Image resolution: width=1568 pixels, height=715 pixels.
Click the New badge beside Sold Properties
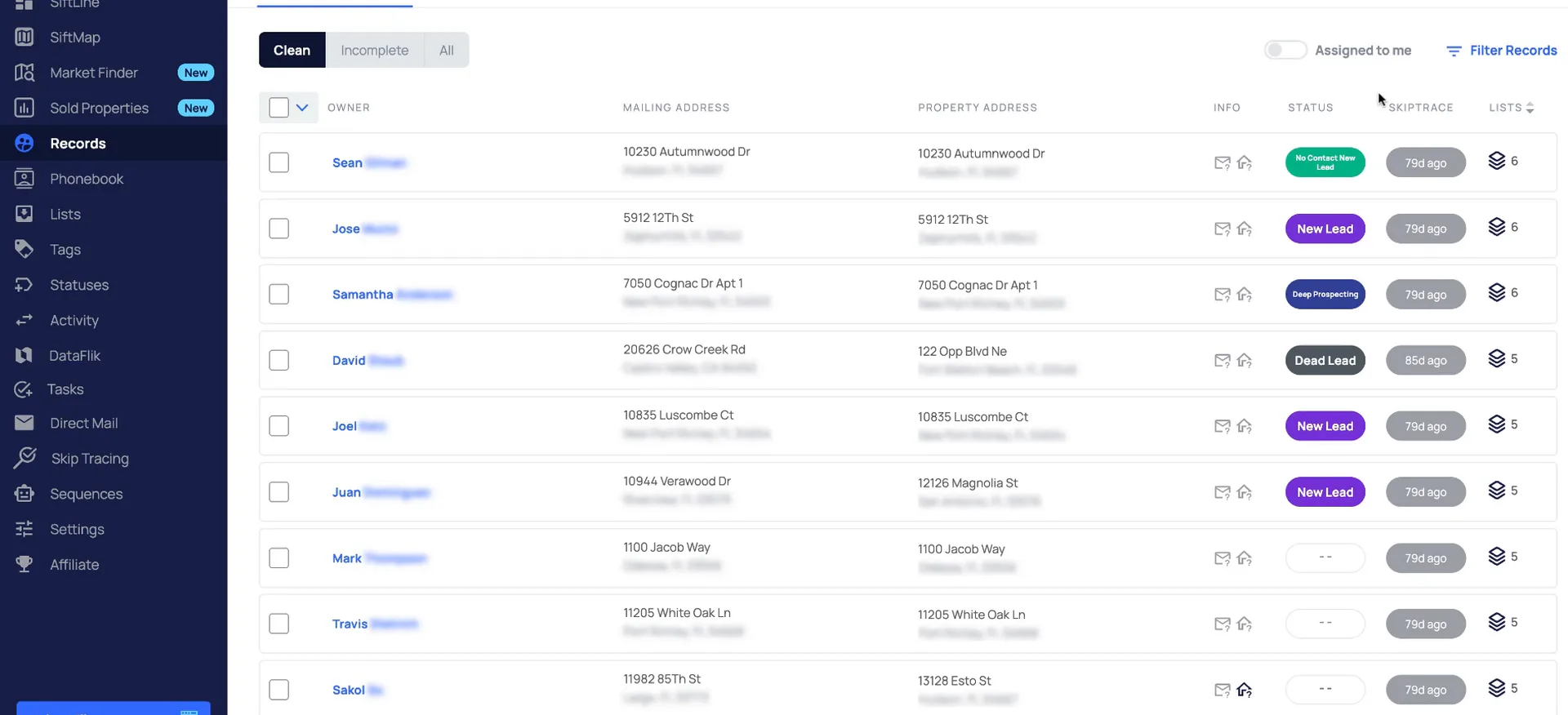point(196,108)
